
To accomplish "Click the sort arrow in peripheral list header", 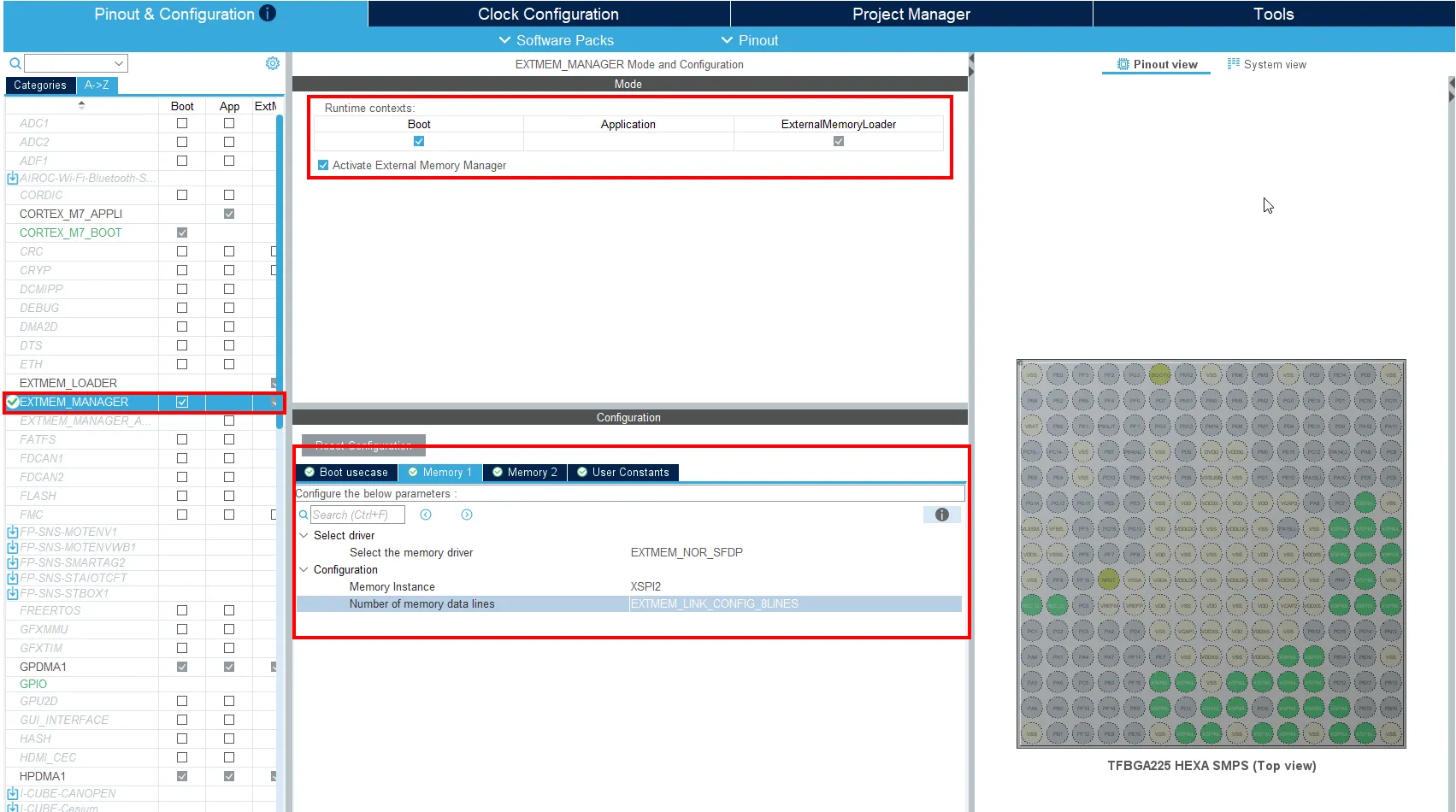I will (81, 105).
